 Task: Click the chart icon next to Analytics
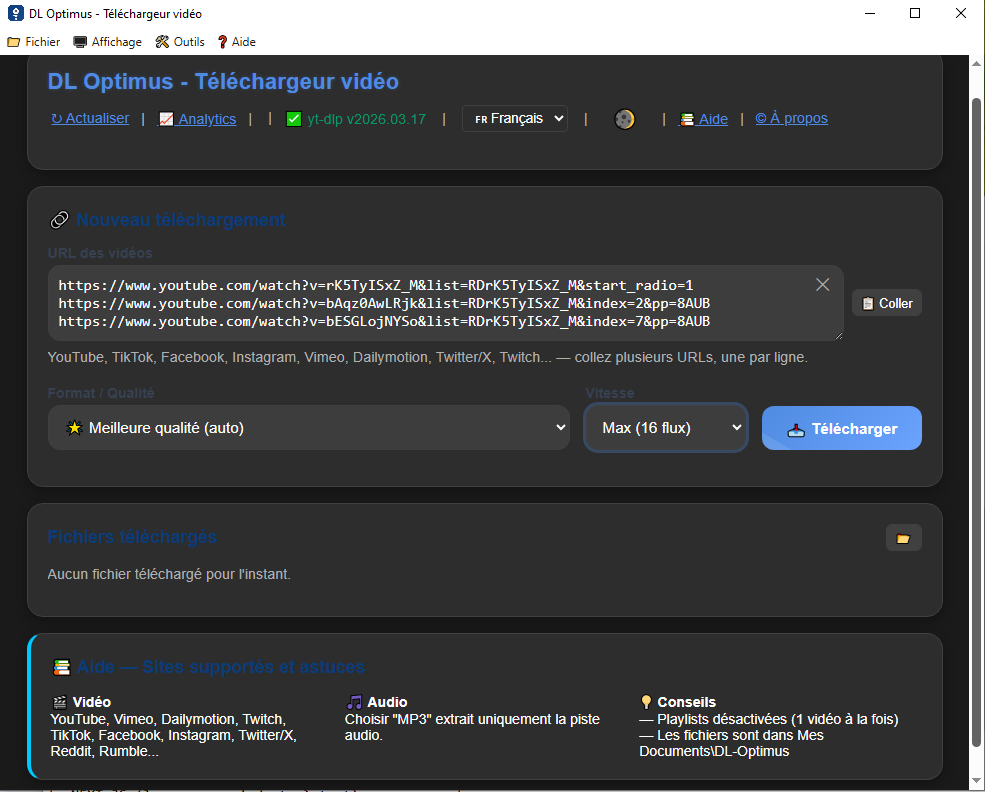166,119
